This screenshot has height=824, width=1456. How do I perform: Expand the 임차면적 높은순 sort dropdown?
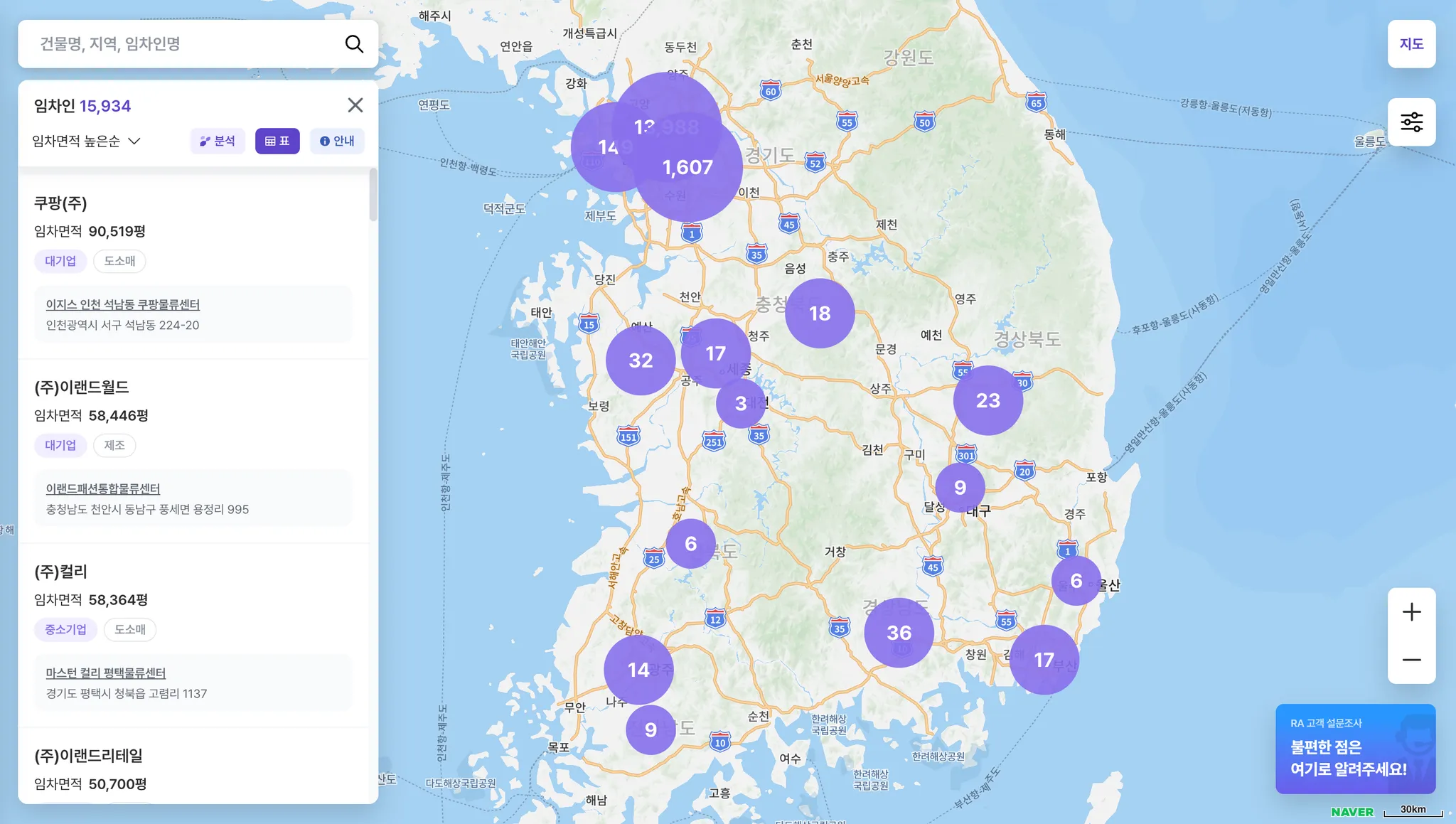(87, 141)
